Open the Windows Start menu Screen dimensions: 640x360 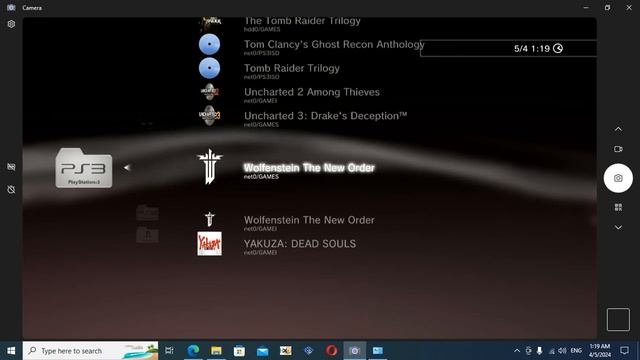[x=11, y=351]
